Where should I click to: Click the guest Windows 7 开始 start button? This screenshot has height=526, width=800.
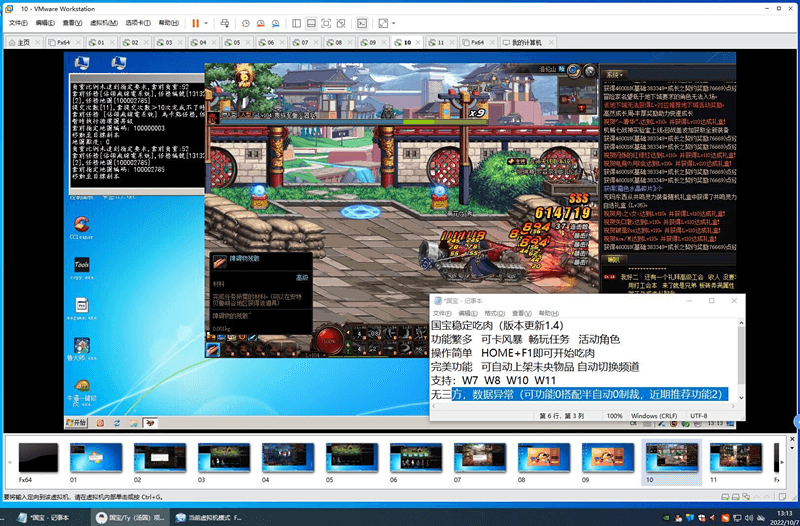(77, 422)
